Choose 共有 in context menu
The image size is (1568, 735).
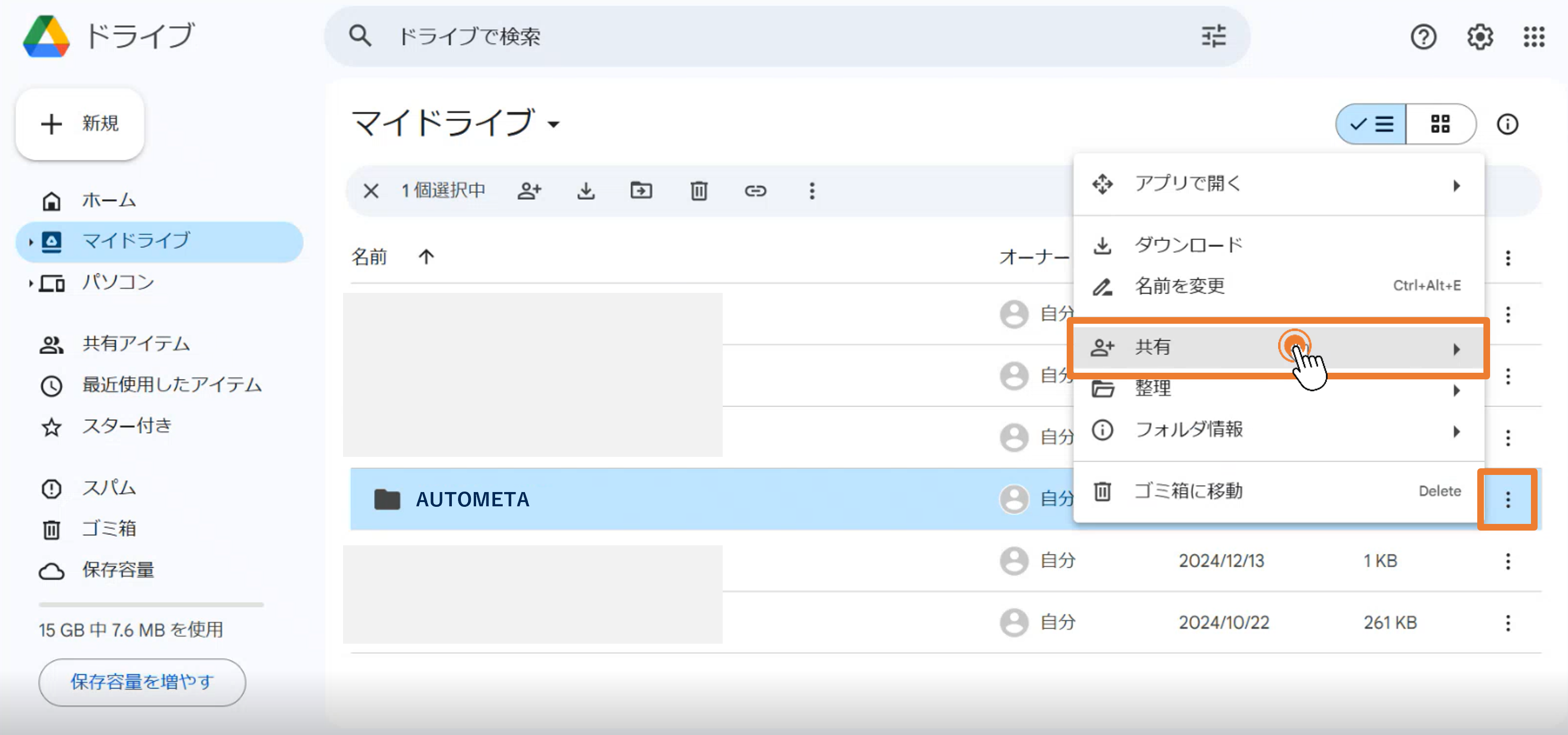point(1278,347)
